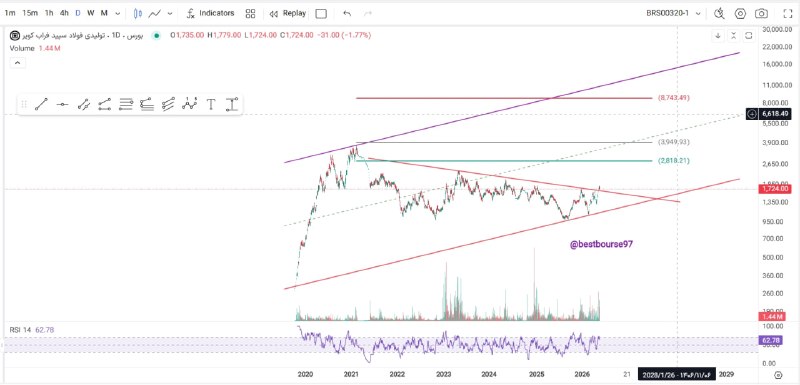Take a chart snapshot with camera icon
Screen dimensions: 800x385
click(x=761, y=13)
